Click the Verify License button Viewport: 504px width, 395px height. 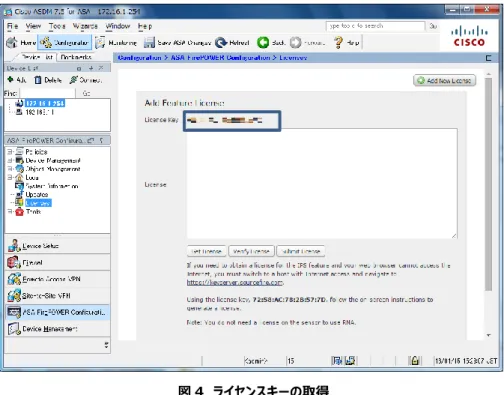[251, 251]
